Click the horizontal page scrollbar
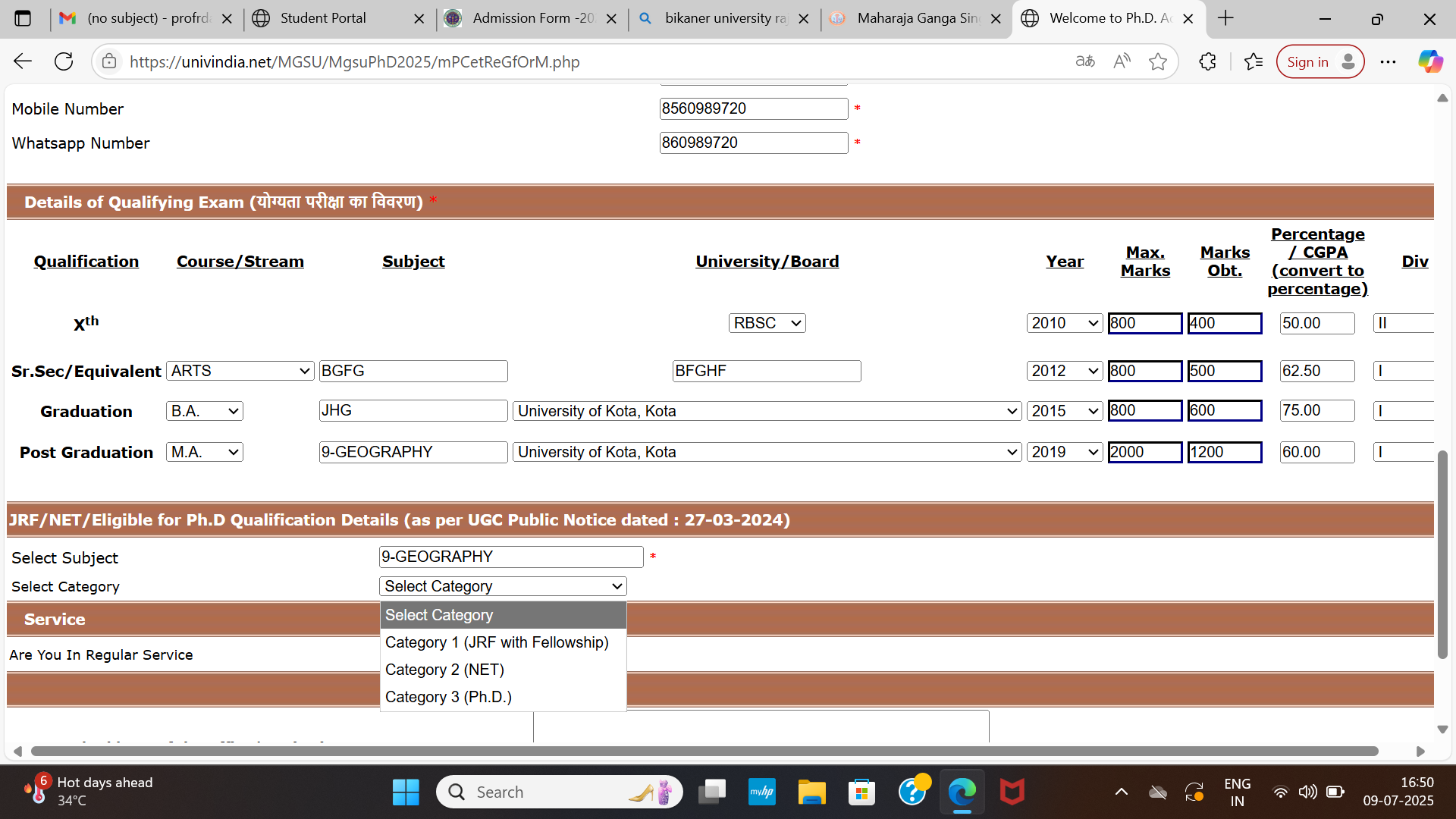The image size is (1456, 819). pos(704,751)
